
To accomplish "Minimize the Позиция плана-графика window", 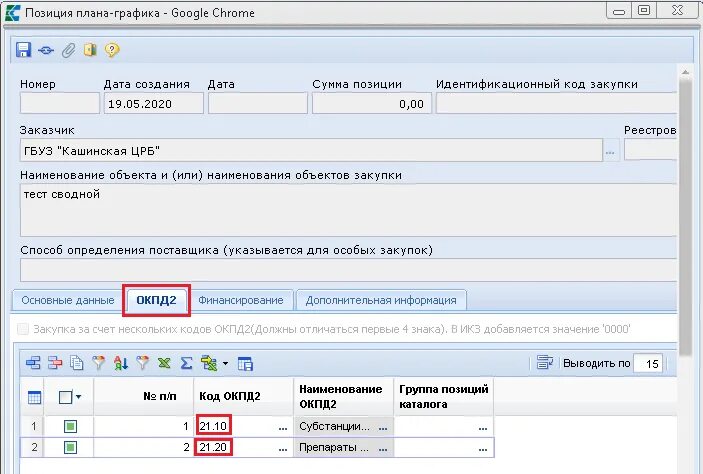I will tap(619, 11).
